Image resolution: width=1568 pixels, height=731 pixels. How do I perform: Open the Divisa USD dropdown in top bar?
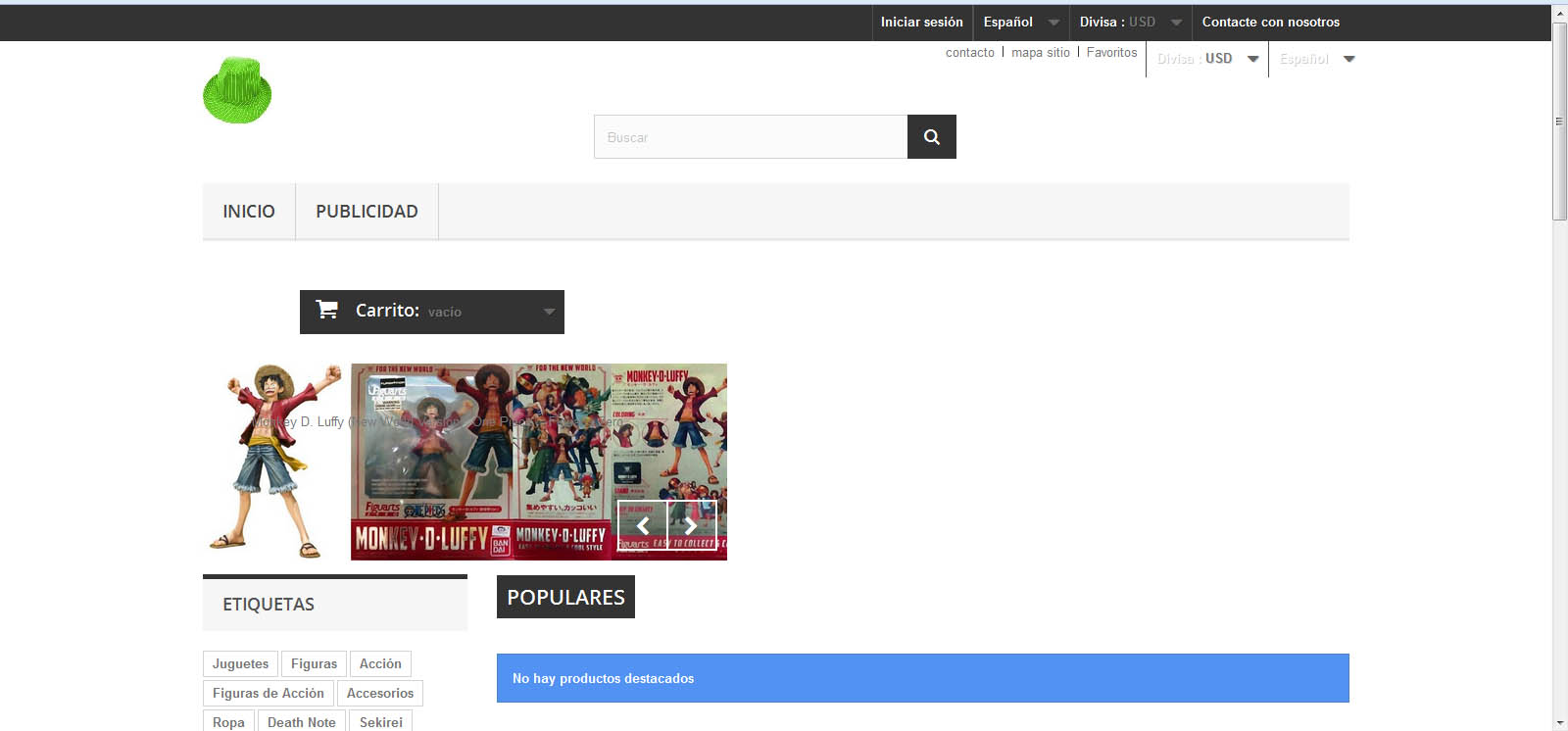tap(1131, 22)
